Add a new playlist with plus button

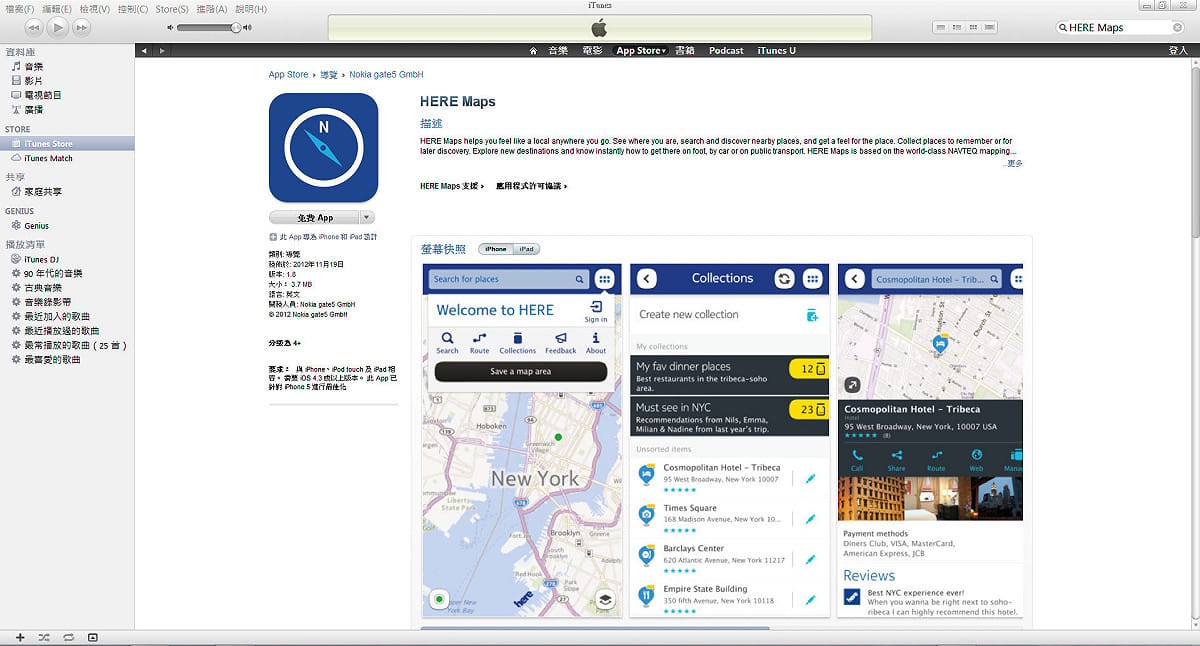(20, 637)
